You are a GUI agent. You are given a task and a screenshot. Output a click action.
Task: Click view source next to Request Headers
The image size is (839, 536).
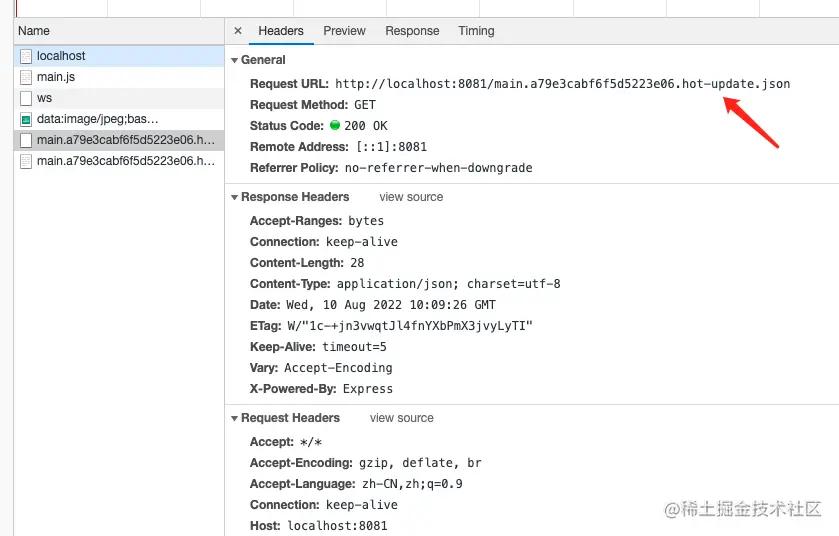(x=401, y=418)
